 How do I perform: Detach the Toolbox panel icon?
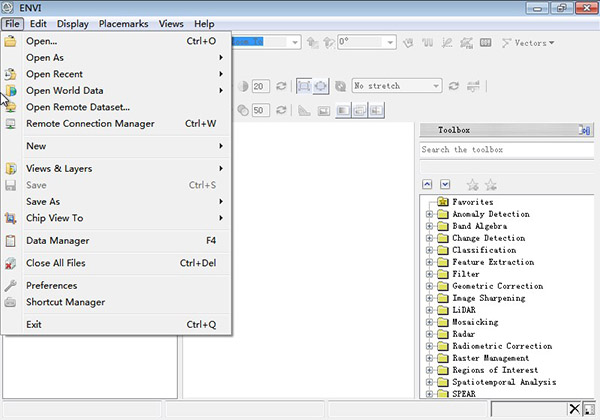click(x=585, y=130)
